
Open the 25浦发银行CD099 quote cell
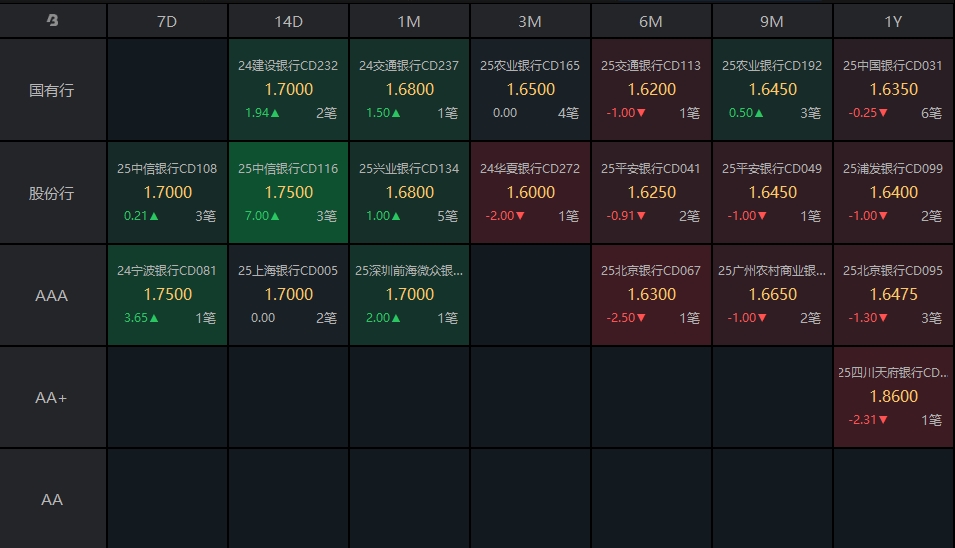point(893,192)
